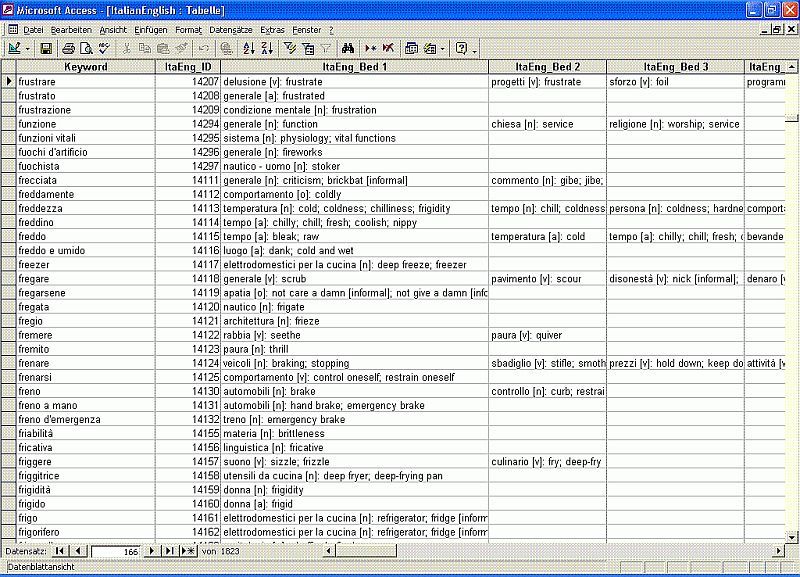Select the row selector for frustrare

coord(9,81)
